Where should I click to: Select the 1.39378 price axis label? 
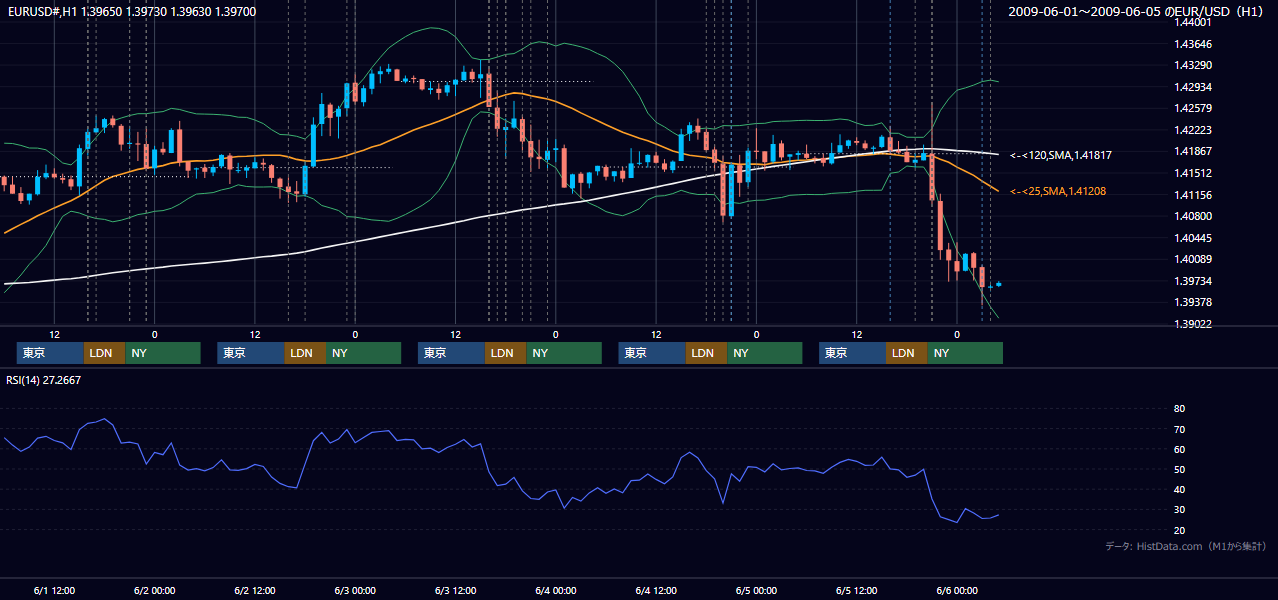tap(1193, 302)
